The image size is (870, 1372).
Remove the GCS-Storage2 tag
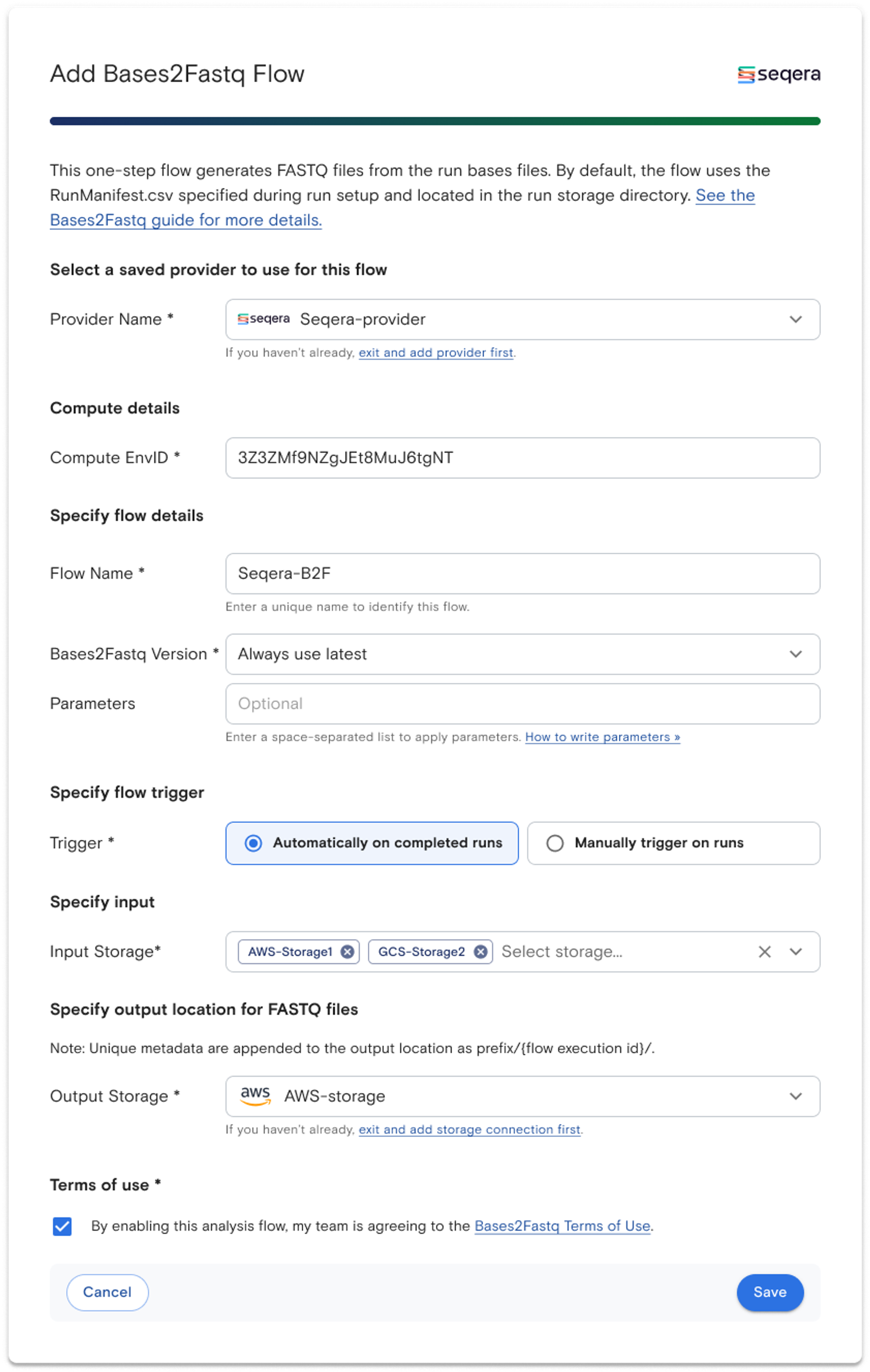tap(480, 952)
